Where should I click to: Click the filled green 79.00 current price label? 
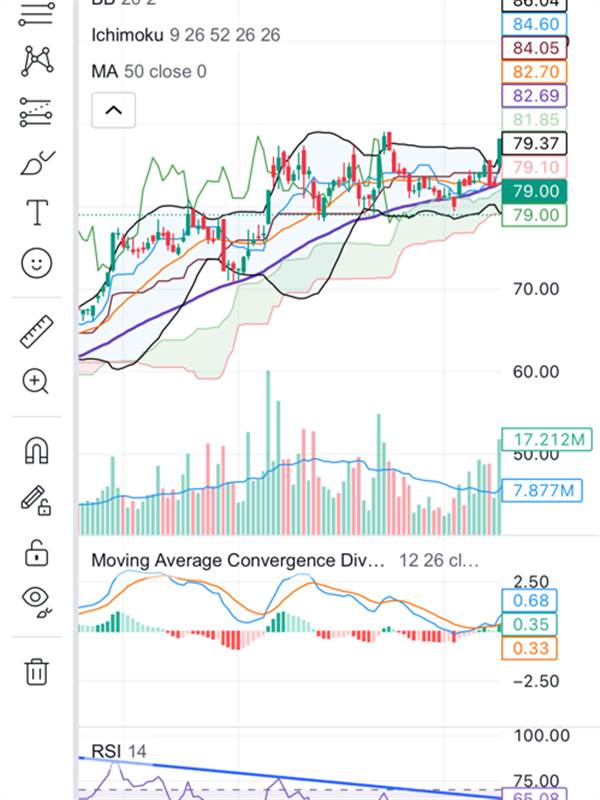534,191
